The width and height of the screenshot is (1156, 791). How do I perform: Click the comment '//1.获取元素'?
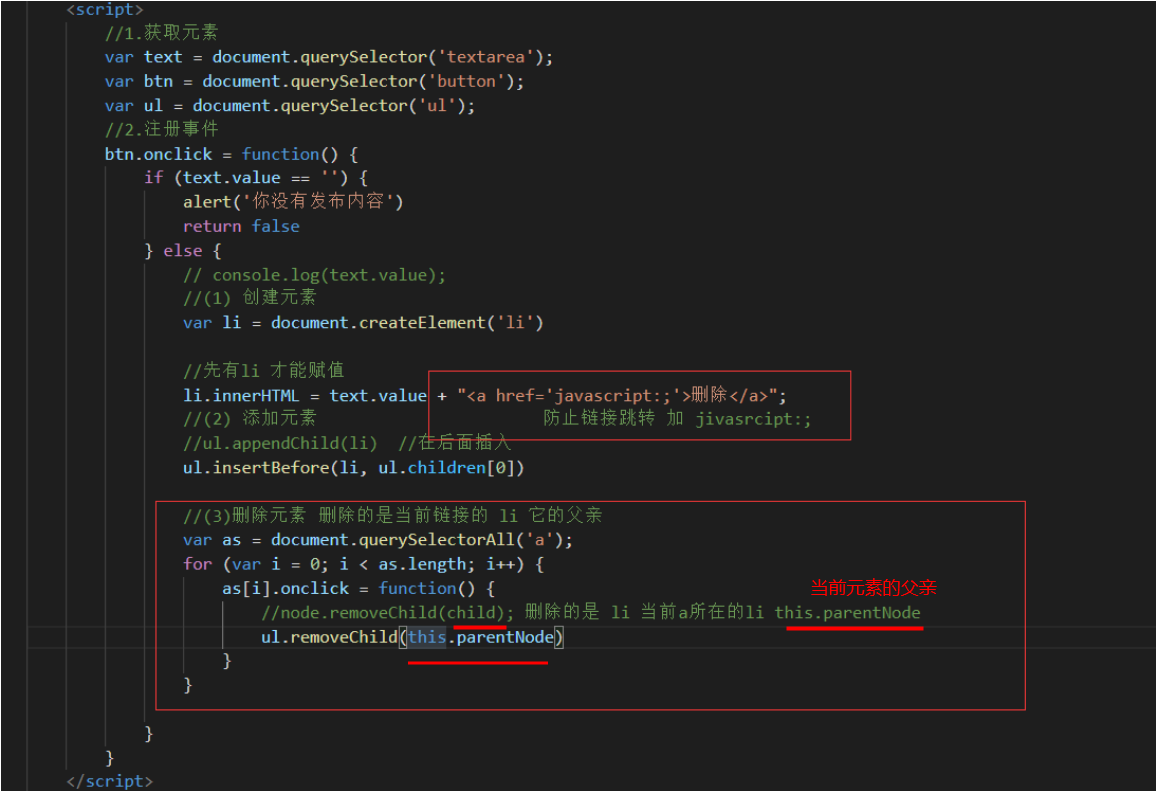[161, 32]
